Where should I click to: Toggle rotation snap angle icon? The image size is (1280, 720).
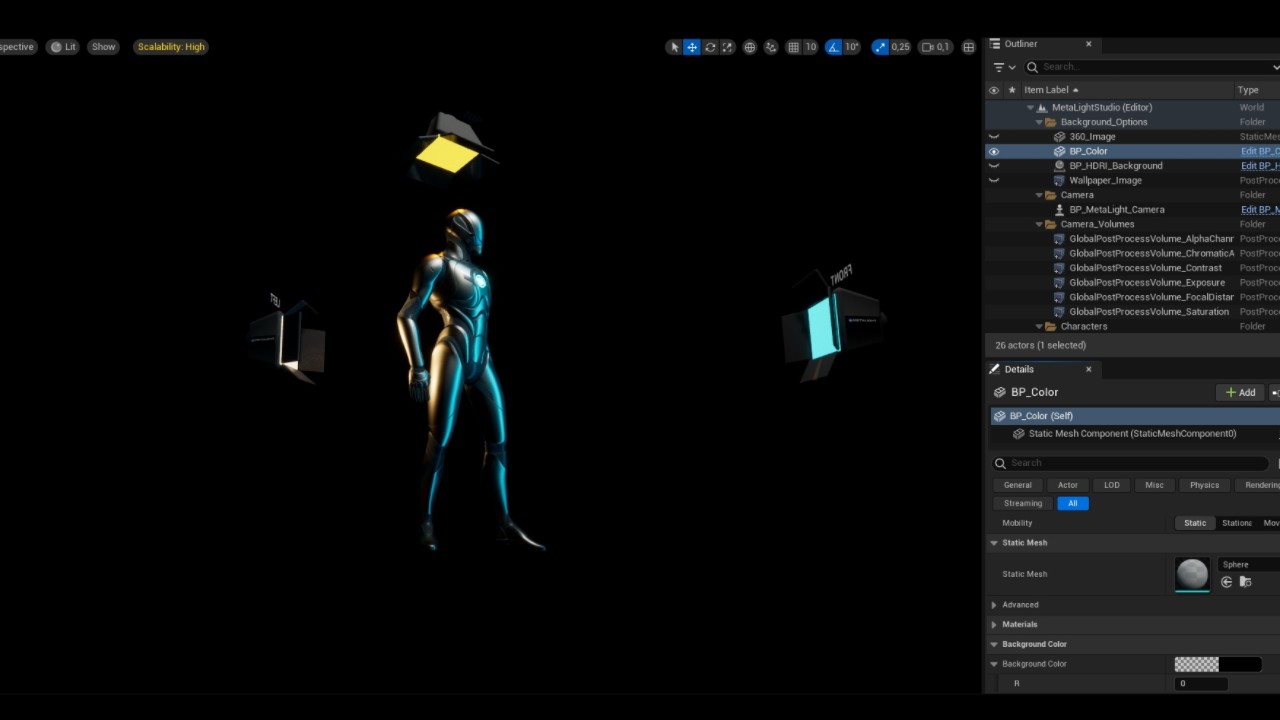(833, 47)
